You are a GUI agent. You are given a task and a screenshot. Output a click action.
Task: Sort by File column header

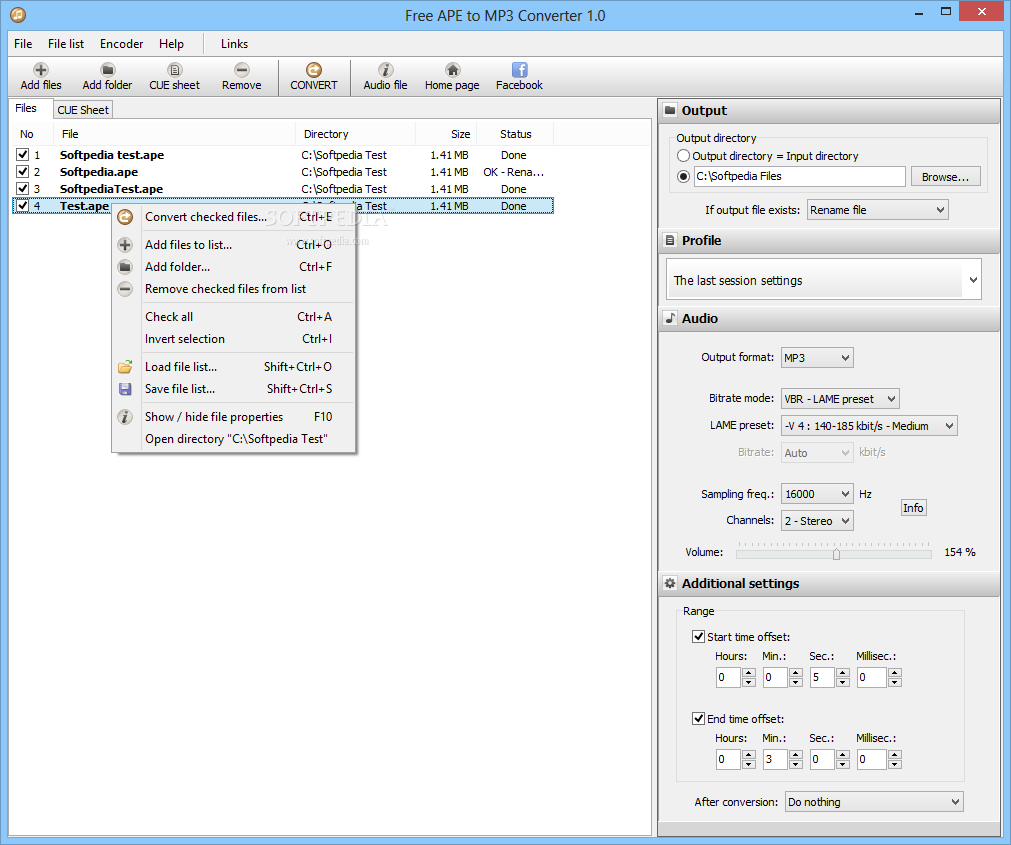175,134
